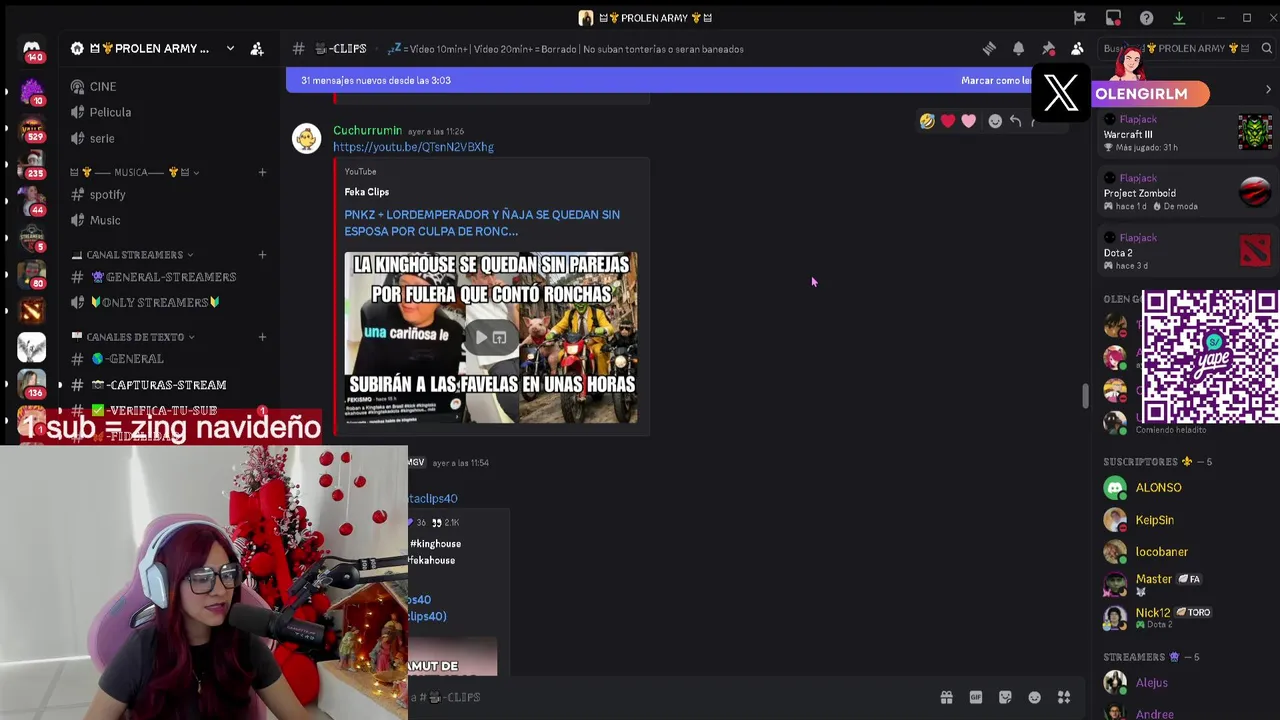The height and width of the screenshot is (720, 1280).
Task: Open Flapjack's Project Zomboid activity card
Action: click(1188, 192)
